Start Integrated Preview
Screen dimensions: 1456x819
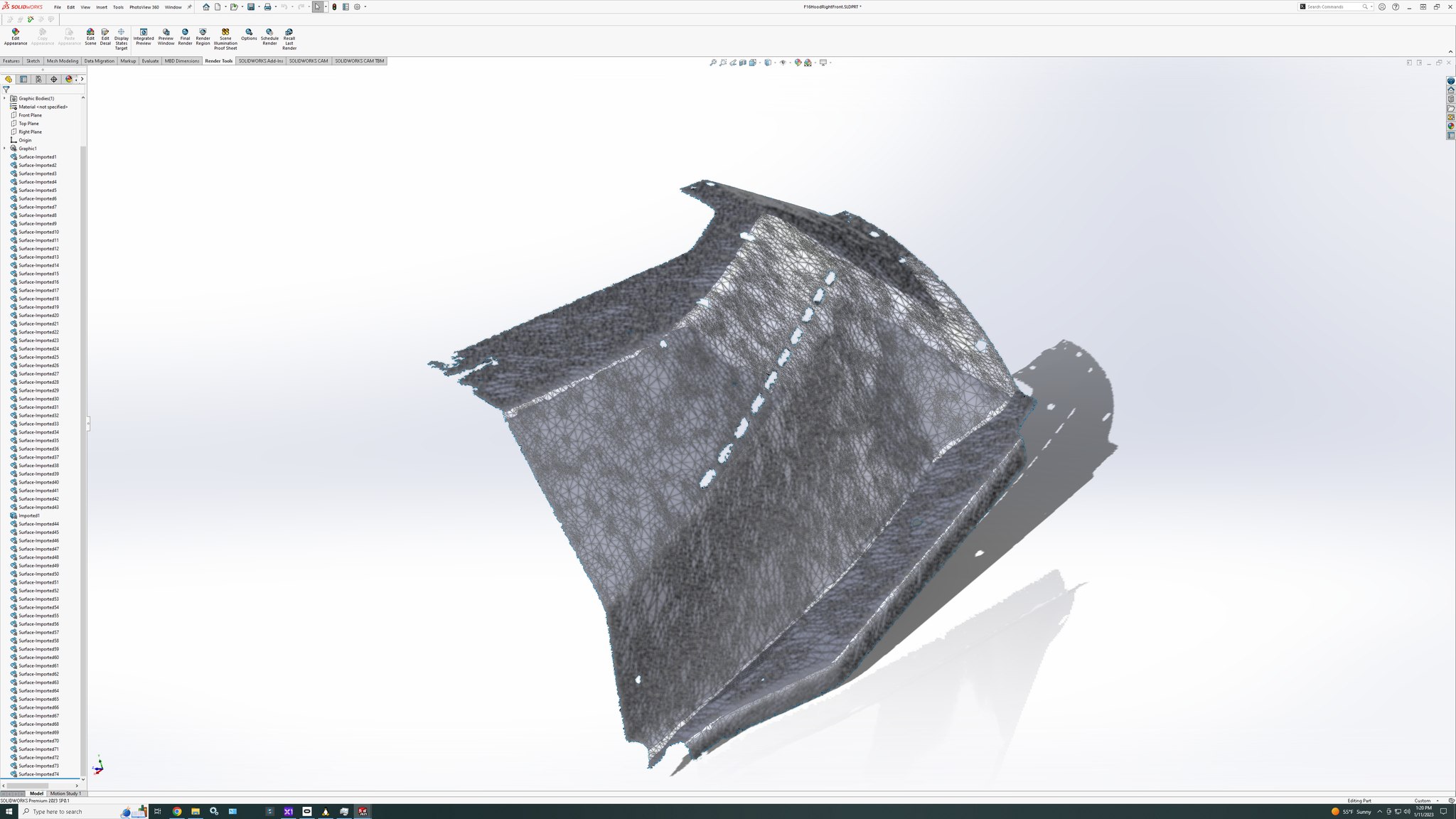pyautogui.click(x=144, y=37)
